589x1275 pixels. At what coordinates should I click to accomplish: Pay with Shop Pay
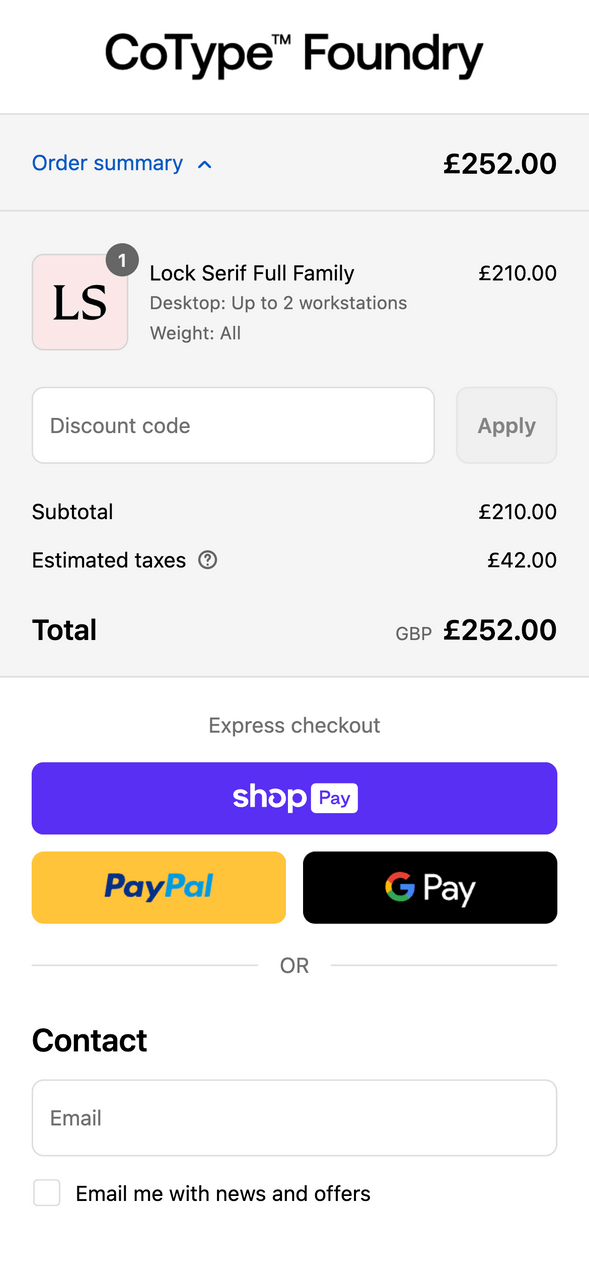click(x=294, y=798)
